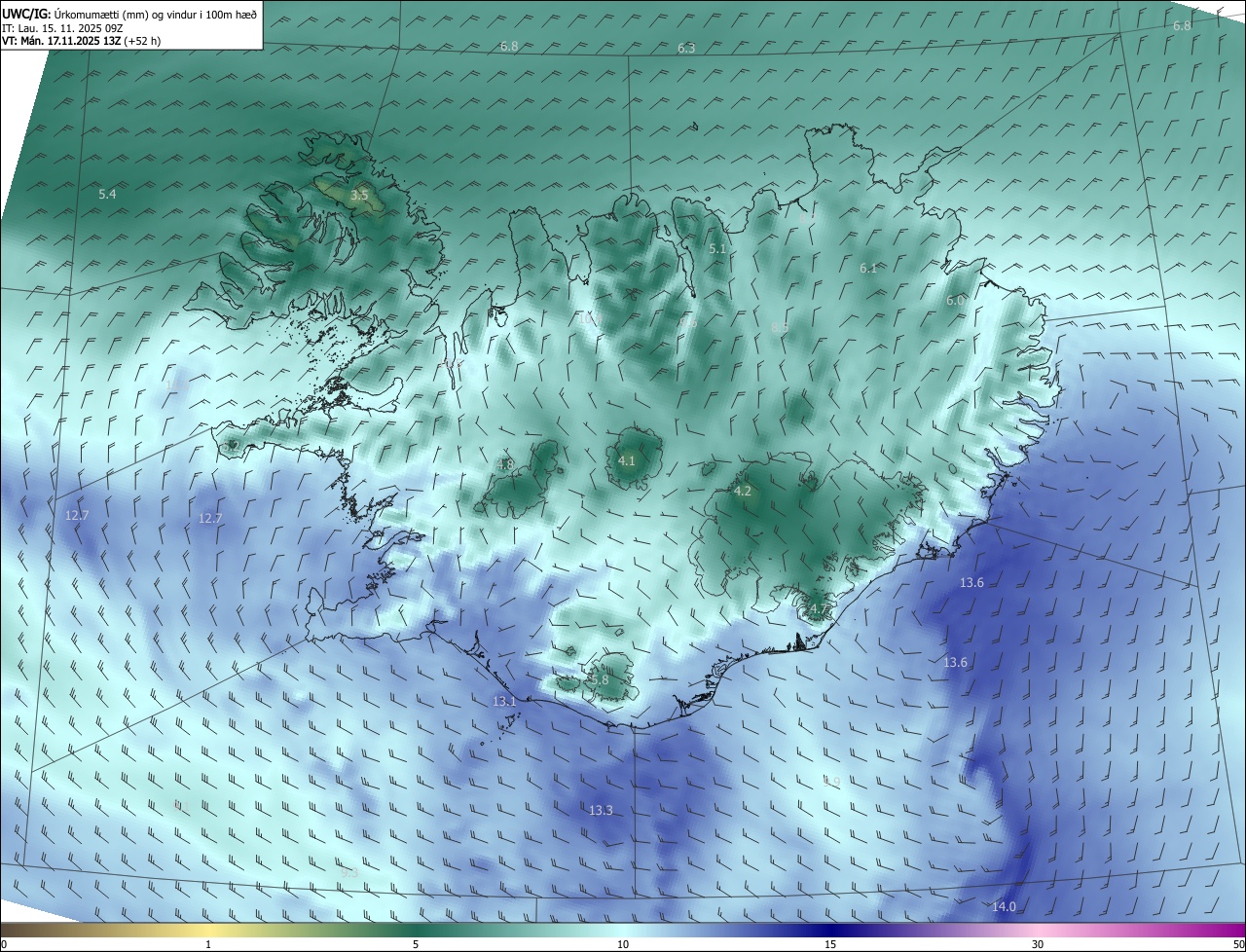Click the 4.7 value label

pos(819,610)
